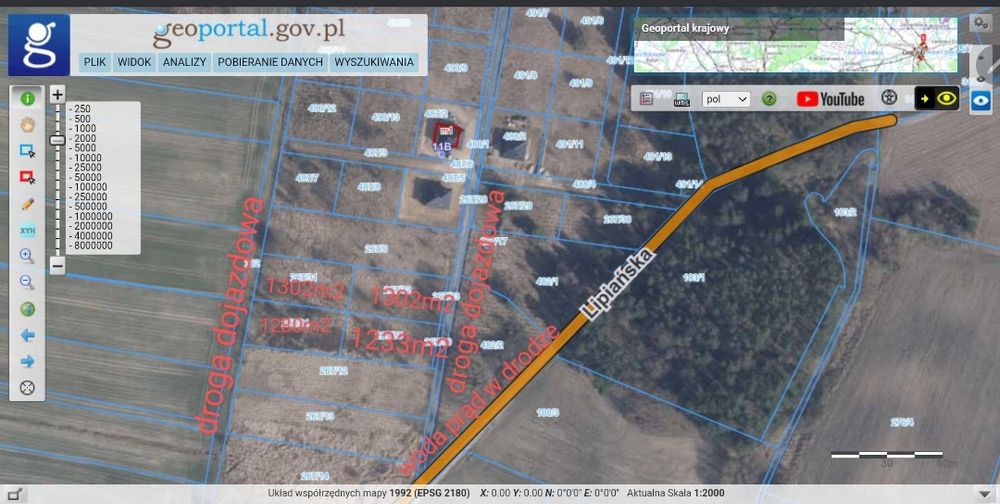
Task: Select the pencil drawing tool
Action: tap(27, 204)
